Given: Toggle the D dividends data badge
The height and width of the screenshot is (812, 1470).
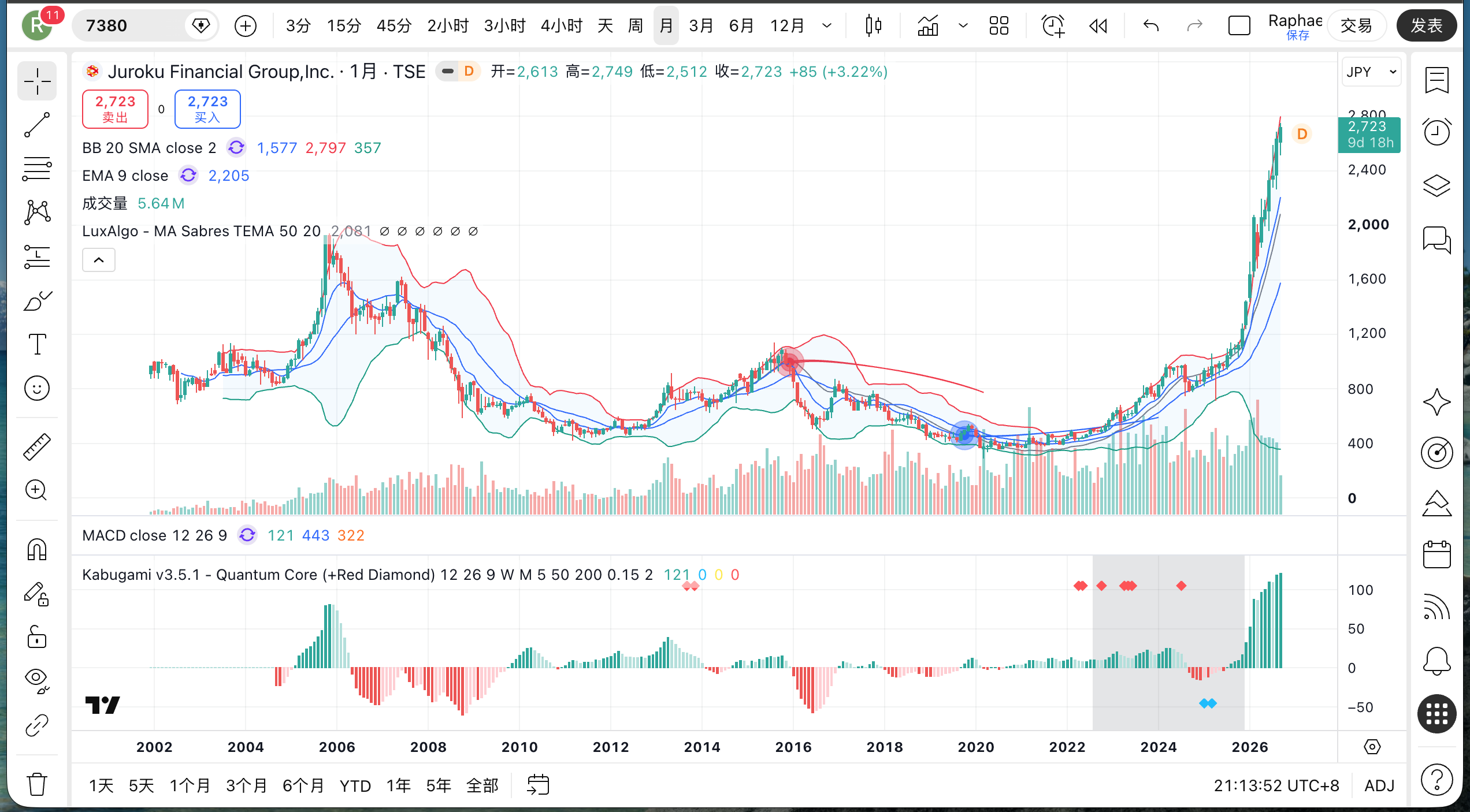Looking at the screenshot, I should tap(469, 71).
